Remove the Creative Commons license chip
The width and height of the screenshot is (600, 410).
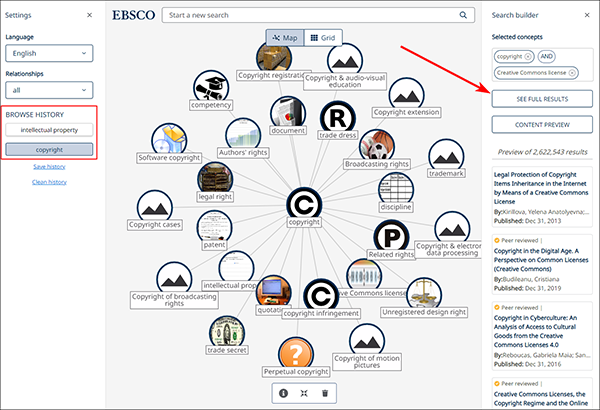click(572, 73)
